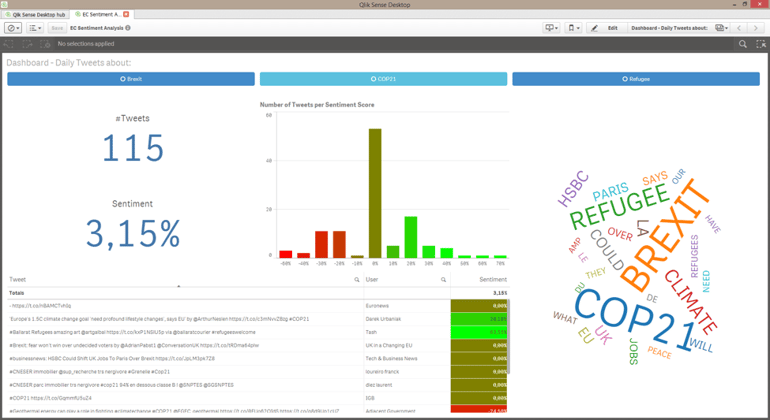Screen dimensions: 770x420
Task: Step forward in selections
Action: point(27,44)
